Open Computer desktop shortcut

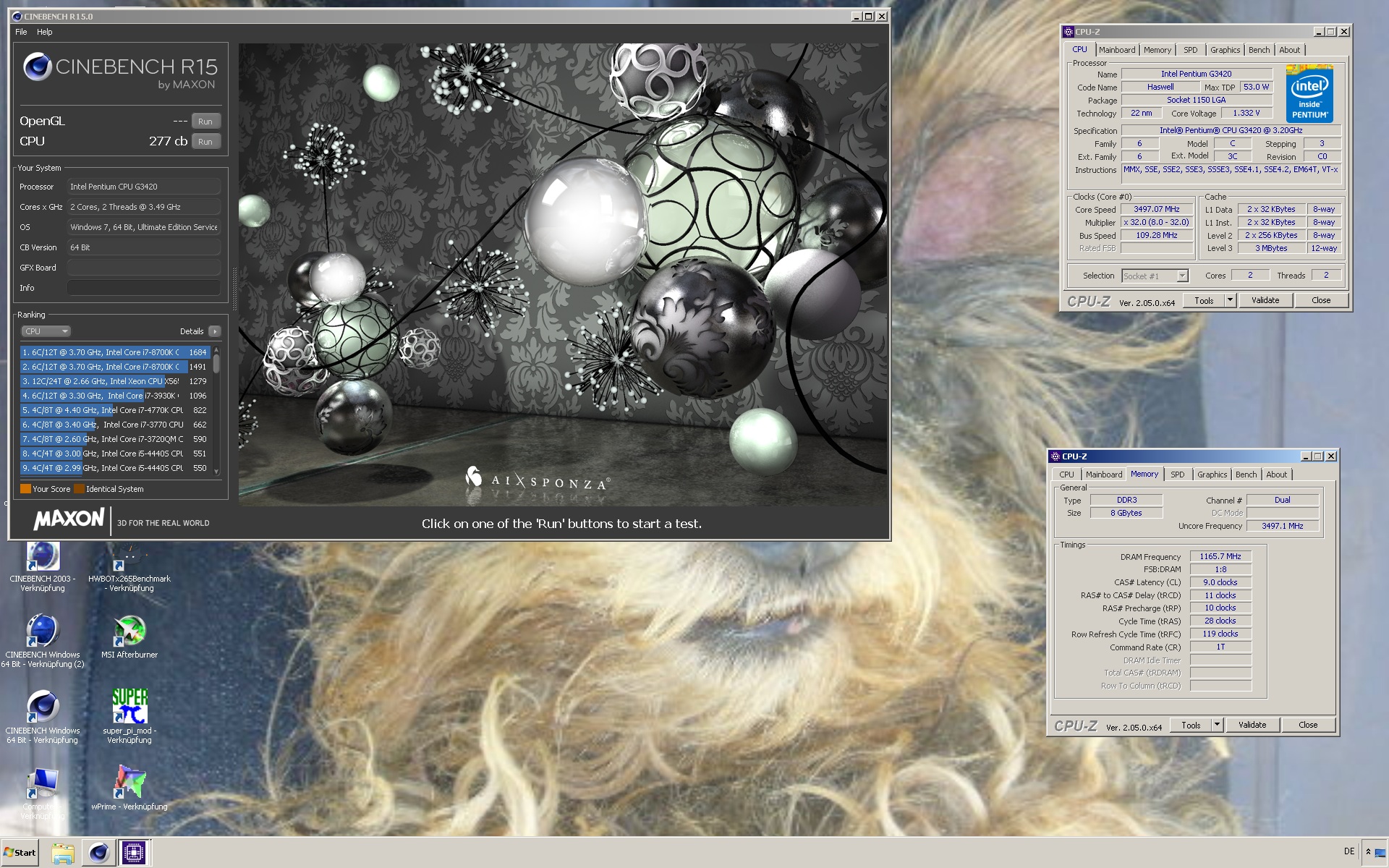(x=43, y=793)
